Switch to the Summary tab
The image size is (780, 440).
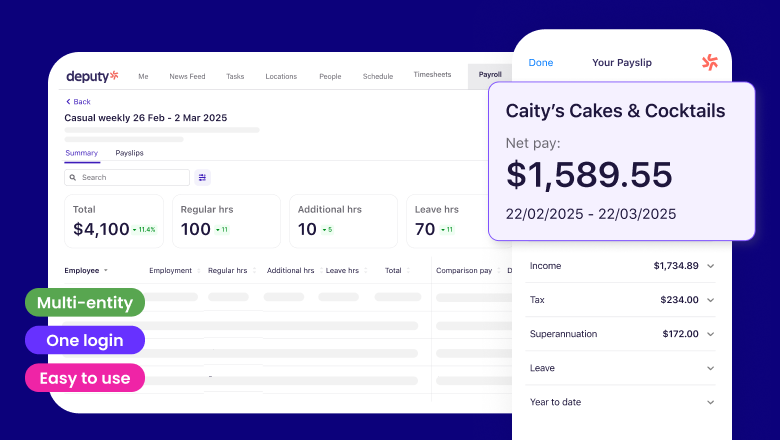[82, 153]
